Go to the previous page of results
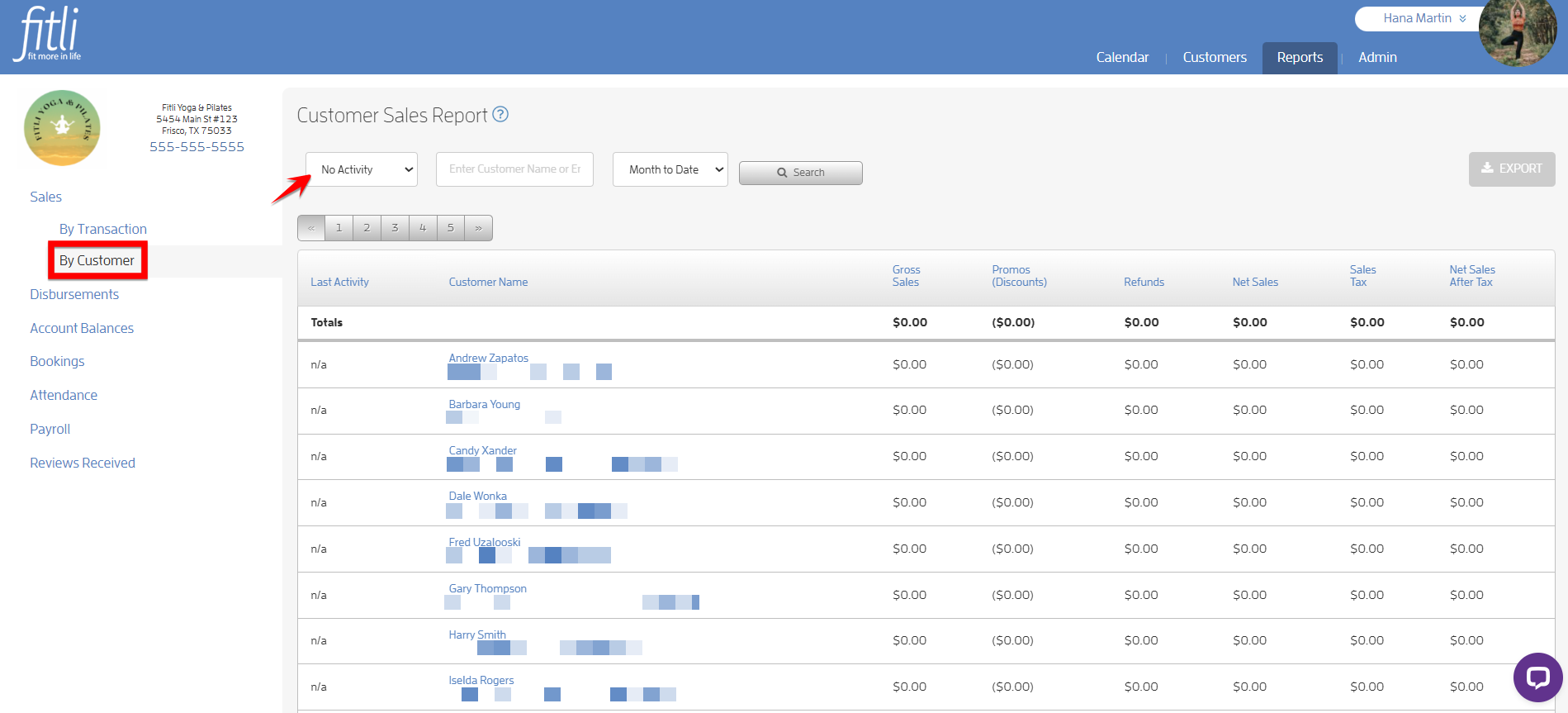The image size is (1568, 713). [x=311, y=228]
